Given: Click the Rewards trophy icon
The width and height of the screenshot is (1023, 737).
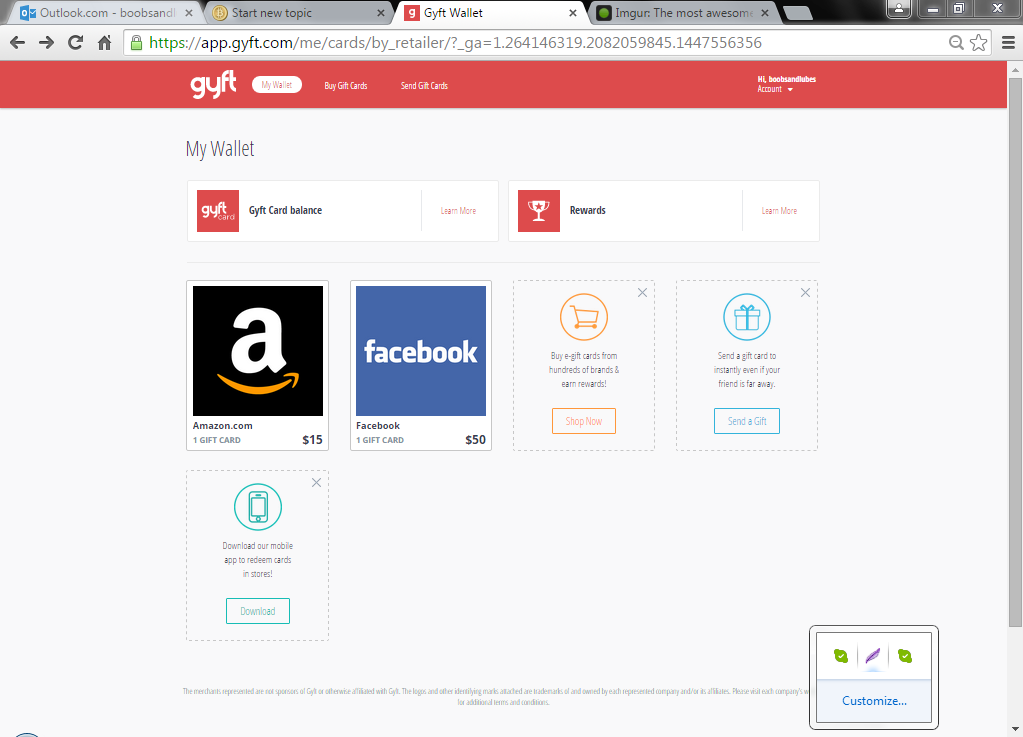Looking at the screenshot, I should click(x=539, y=211).
